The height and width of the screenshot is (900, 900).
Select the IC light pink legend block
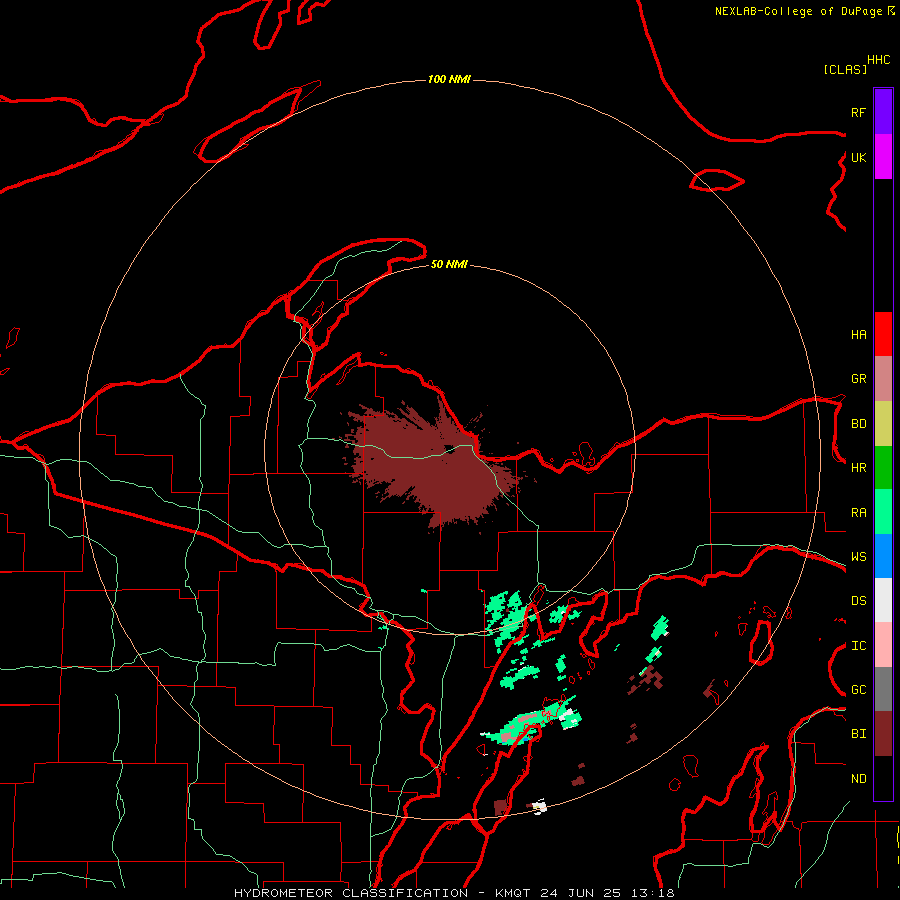[883, 645]
